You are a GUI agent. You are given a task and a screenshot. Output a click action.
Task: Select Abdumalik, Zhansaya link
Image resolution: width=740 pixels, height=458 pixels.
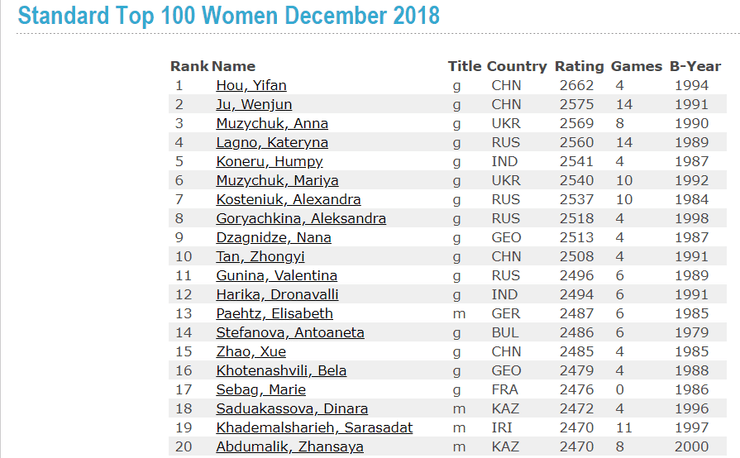pyautogui.click(x=290, y=447)
